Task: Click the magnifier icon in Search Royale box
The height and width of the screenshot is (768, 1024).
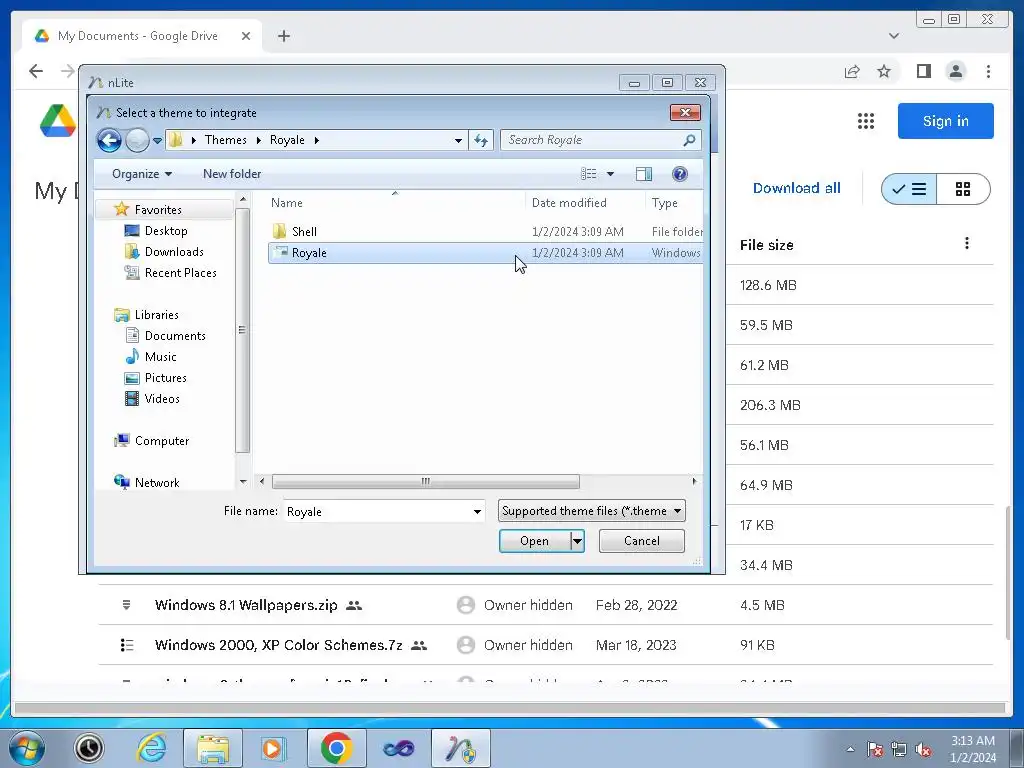Action: (x=689, y=140)
